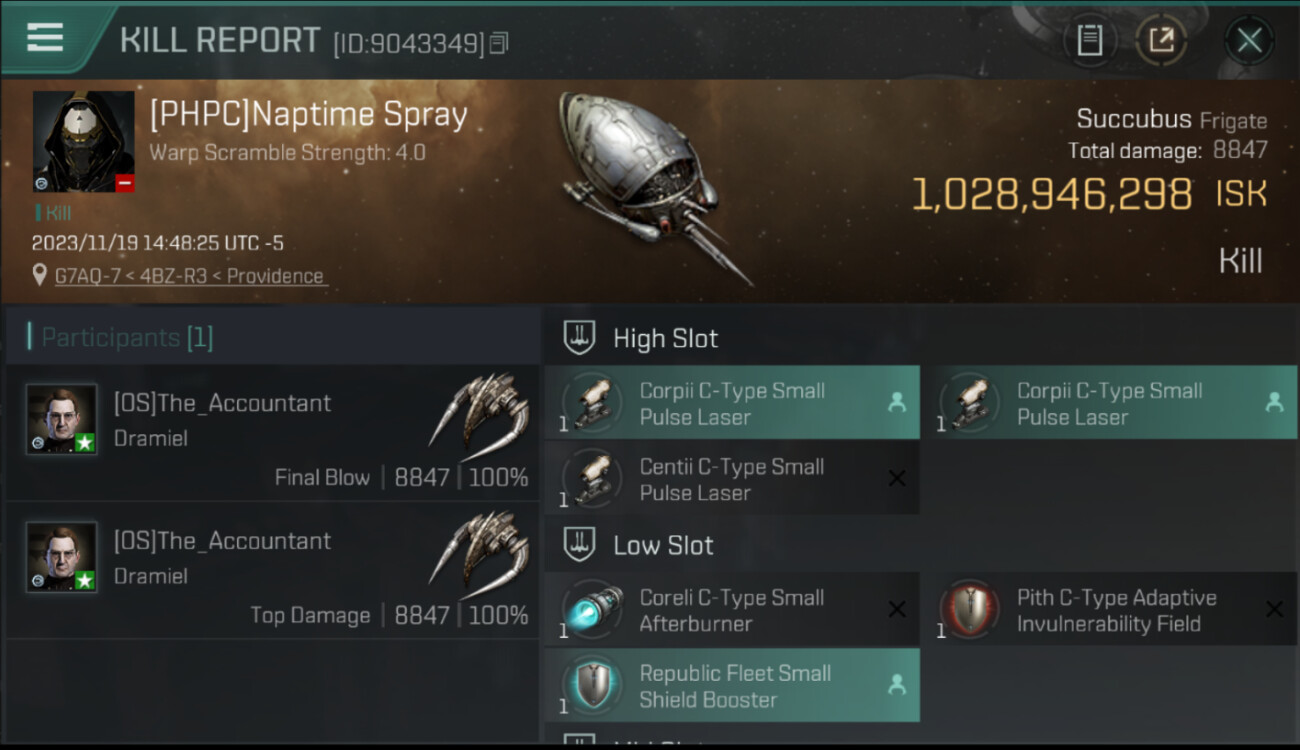Screen dimensions: 1300x750
Task: Collapse the Low Slot section header
Action: pyautogui.click(x=663, y=545)
